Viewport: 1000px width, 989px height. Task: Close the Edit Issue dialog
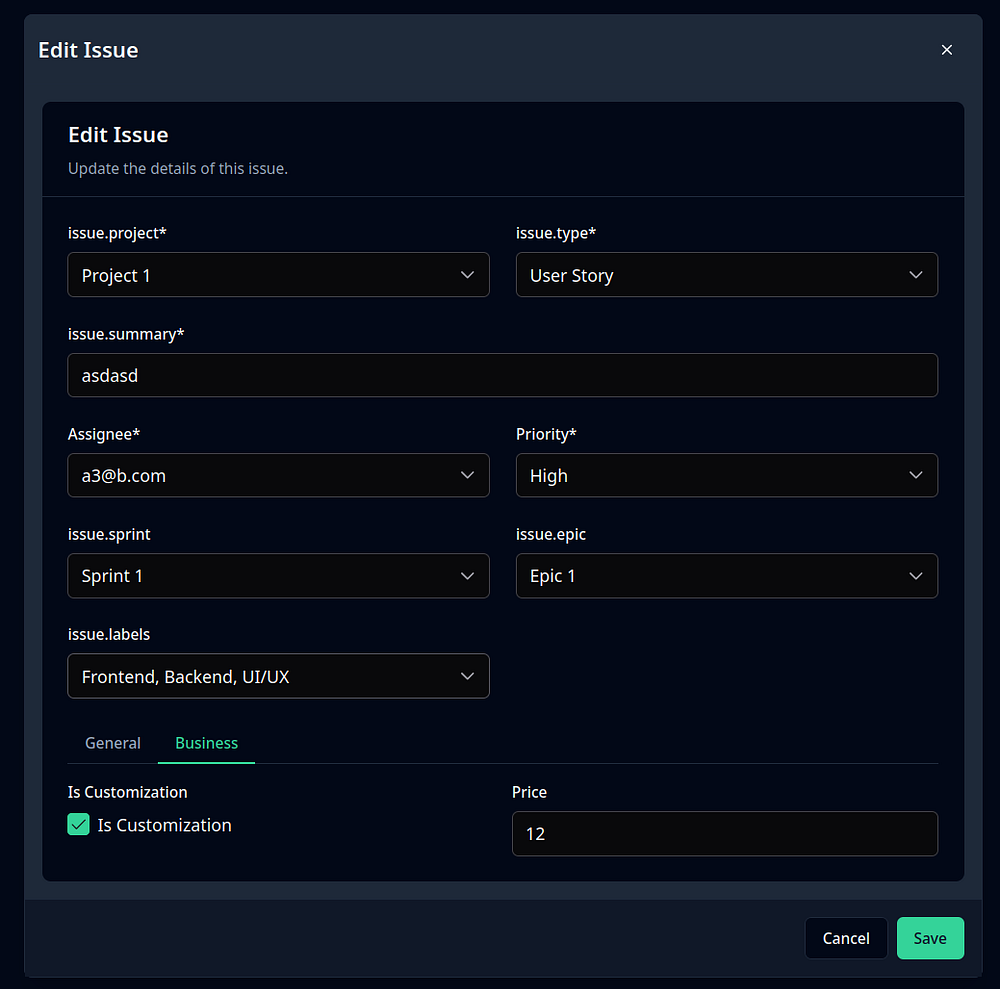(947, 50)
